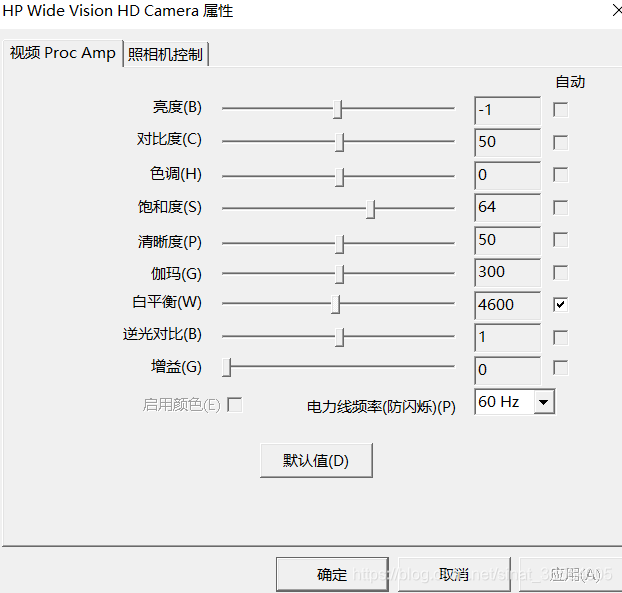Enable auto checkbox for 伽玛(G)
622x593 pixels.
pyautogui.click(x=560, y=272)
